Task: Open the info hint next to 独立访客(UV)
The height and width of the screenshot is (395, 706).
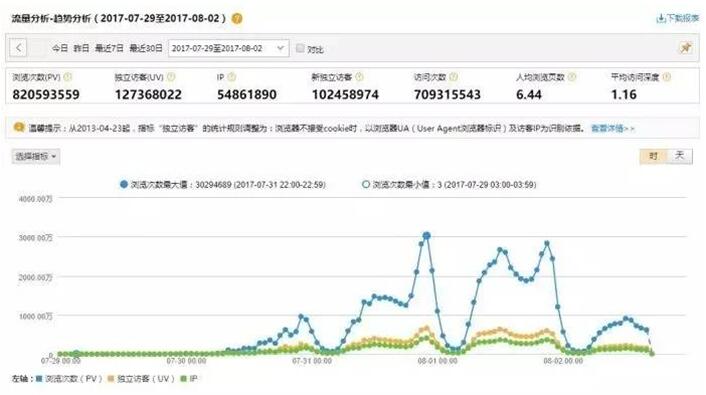Action: tap(171, 77)
